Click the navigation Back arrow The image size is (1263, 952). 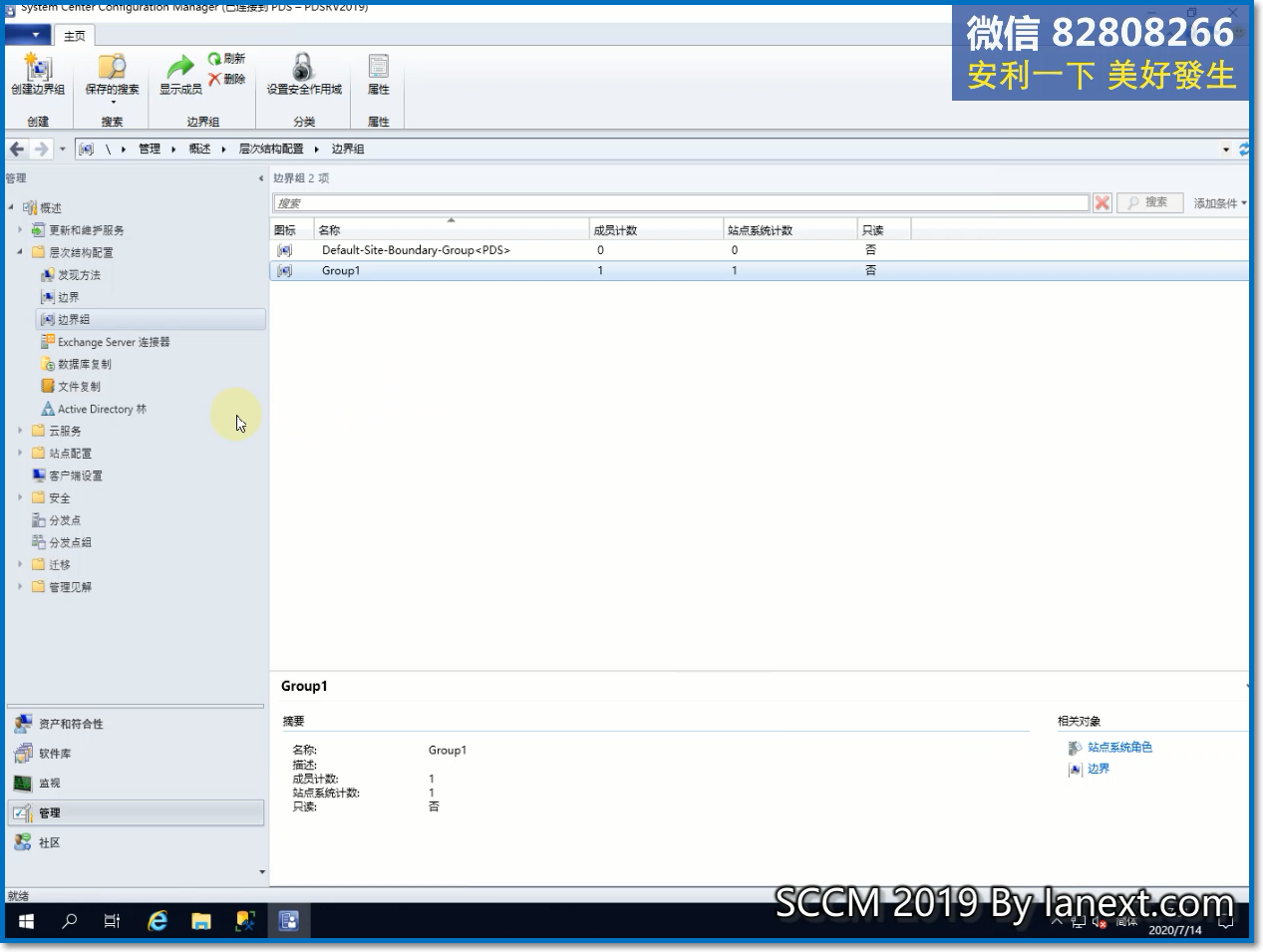[17, 149]
